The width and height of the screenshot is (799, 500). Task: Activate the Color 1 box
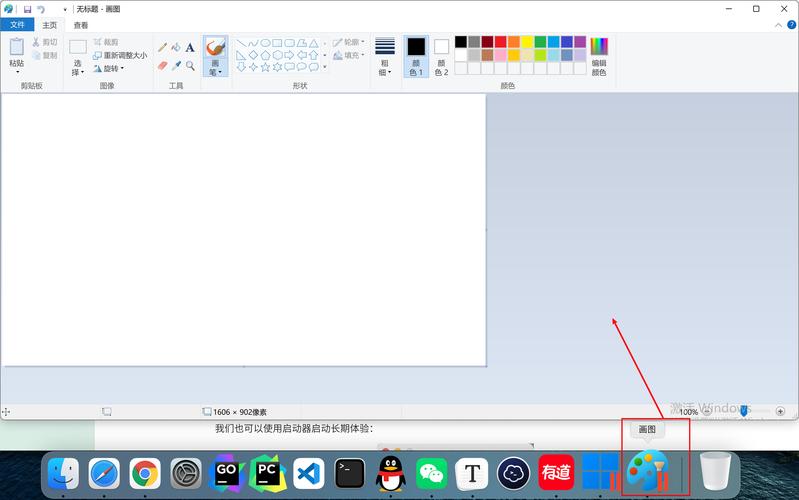[416, 56]
